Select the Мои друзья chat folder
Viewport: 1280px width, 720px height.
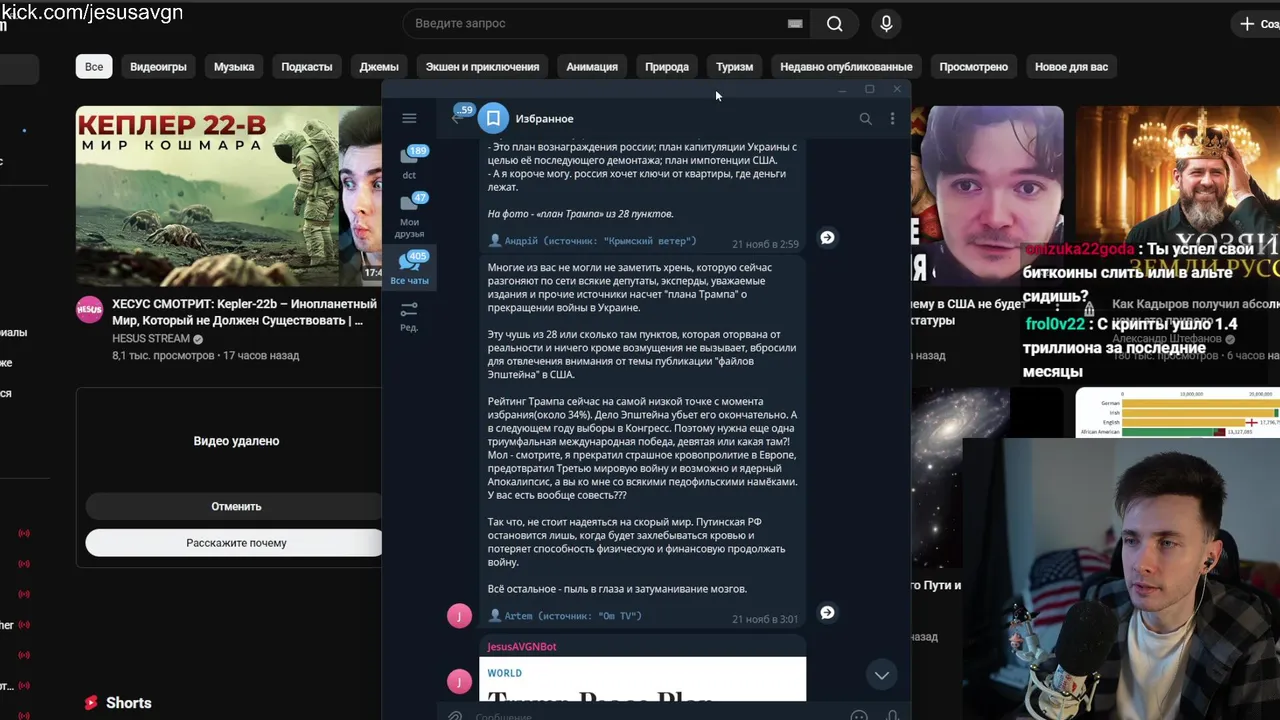409,215
